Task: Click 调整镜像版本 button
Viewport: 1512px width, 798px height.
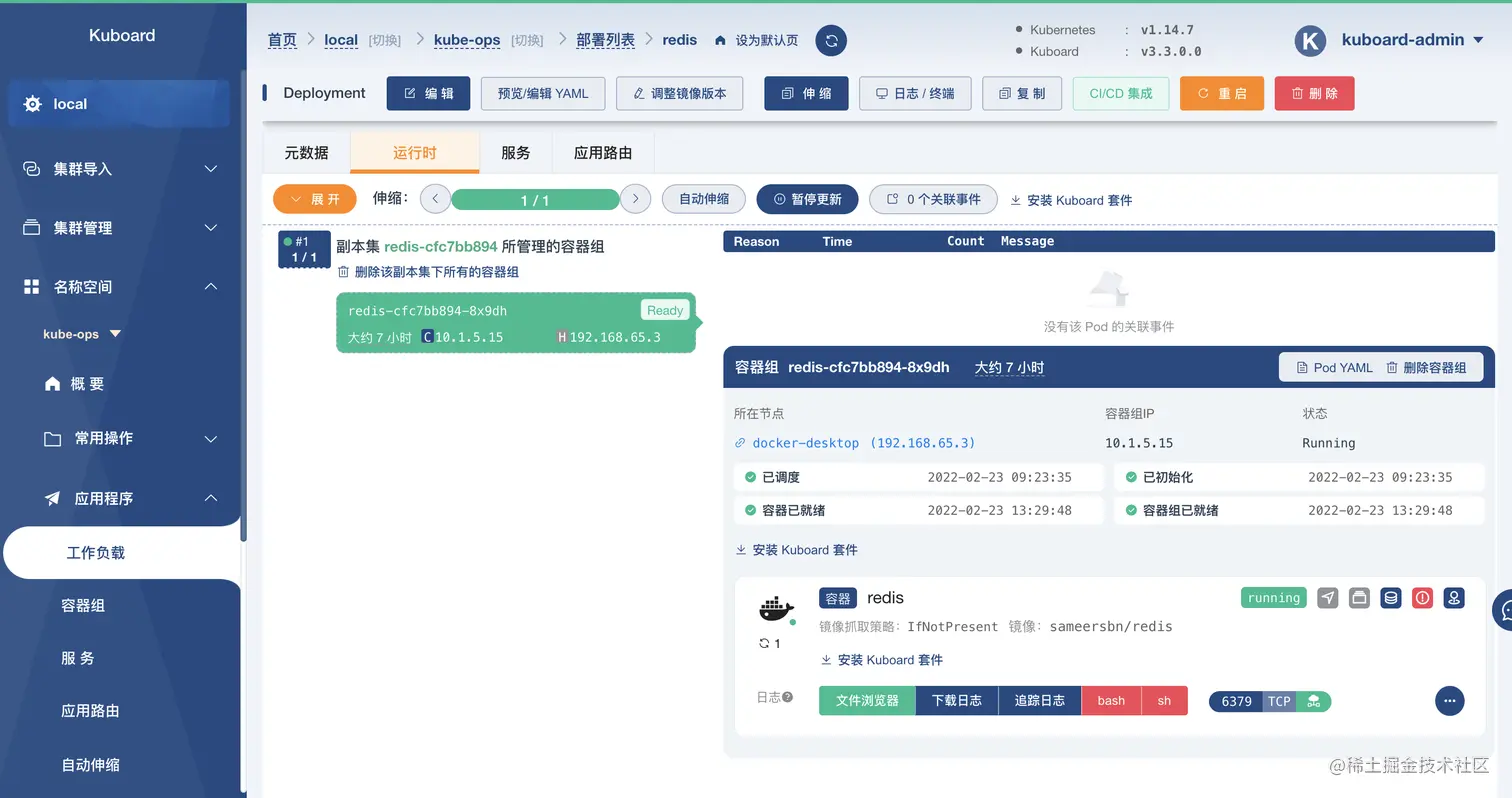Action: click(x=679, y=93)
